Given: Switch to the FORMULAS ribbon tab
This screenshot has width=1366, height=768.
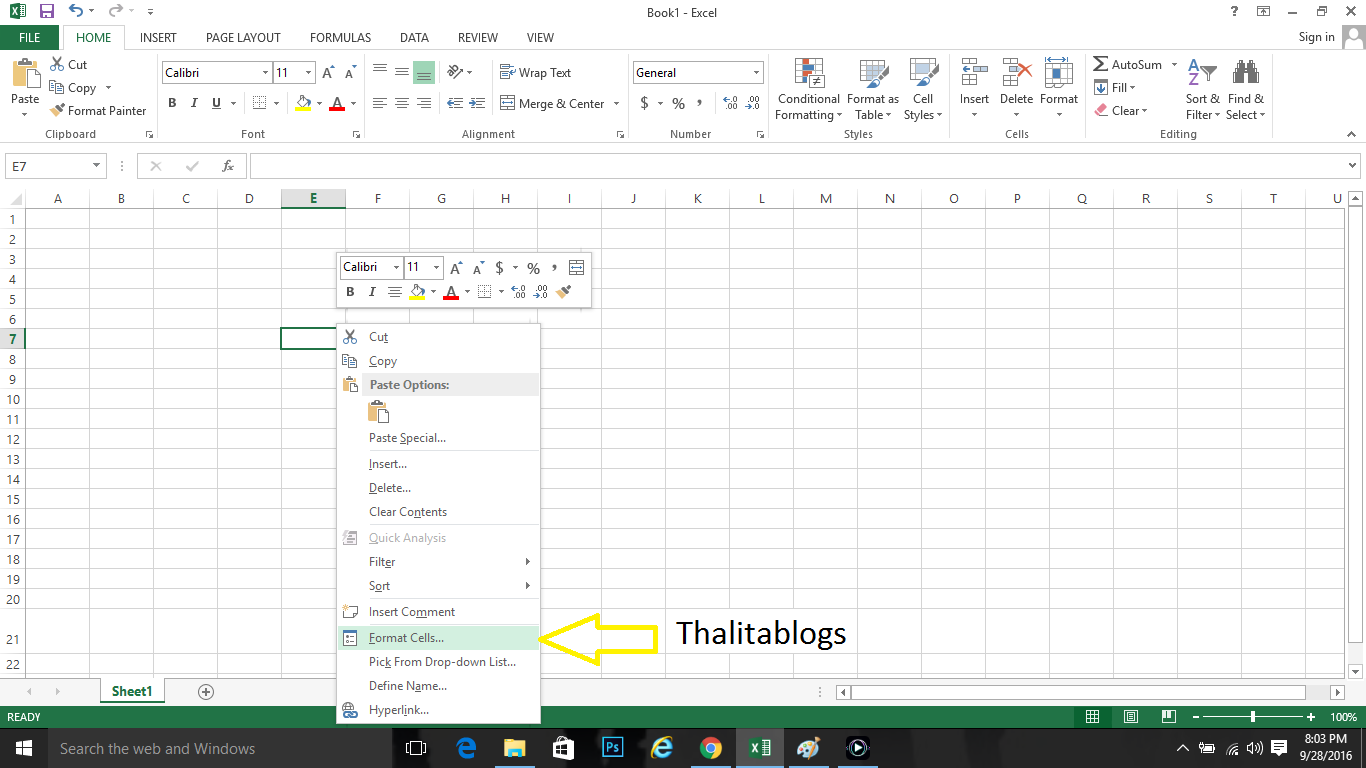Looking at the screenshot, I should 340,37.
